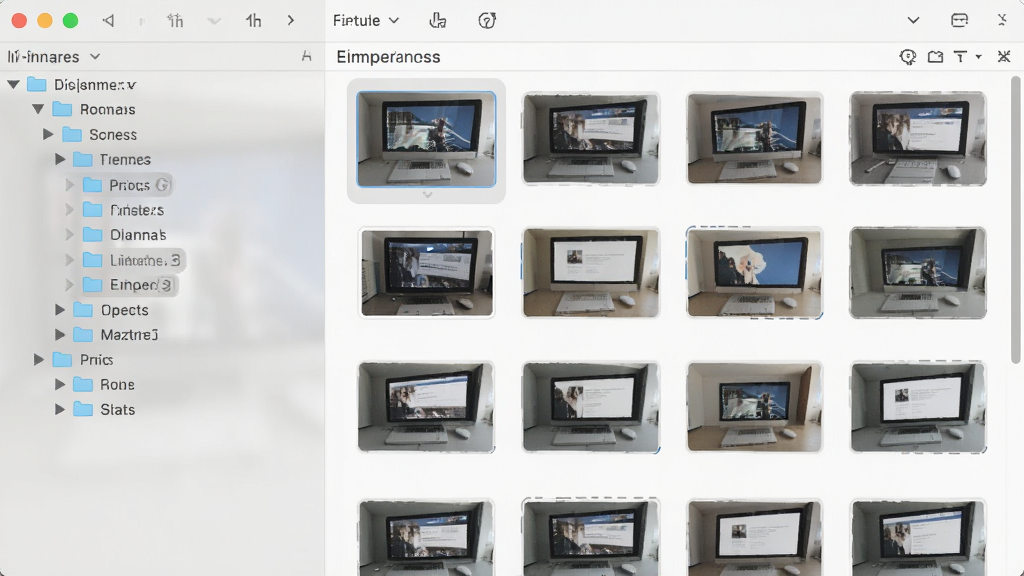
Task: Select the "Liinatne" folder row
Action: coord(133,260)
